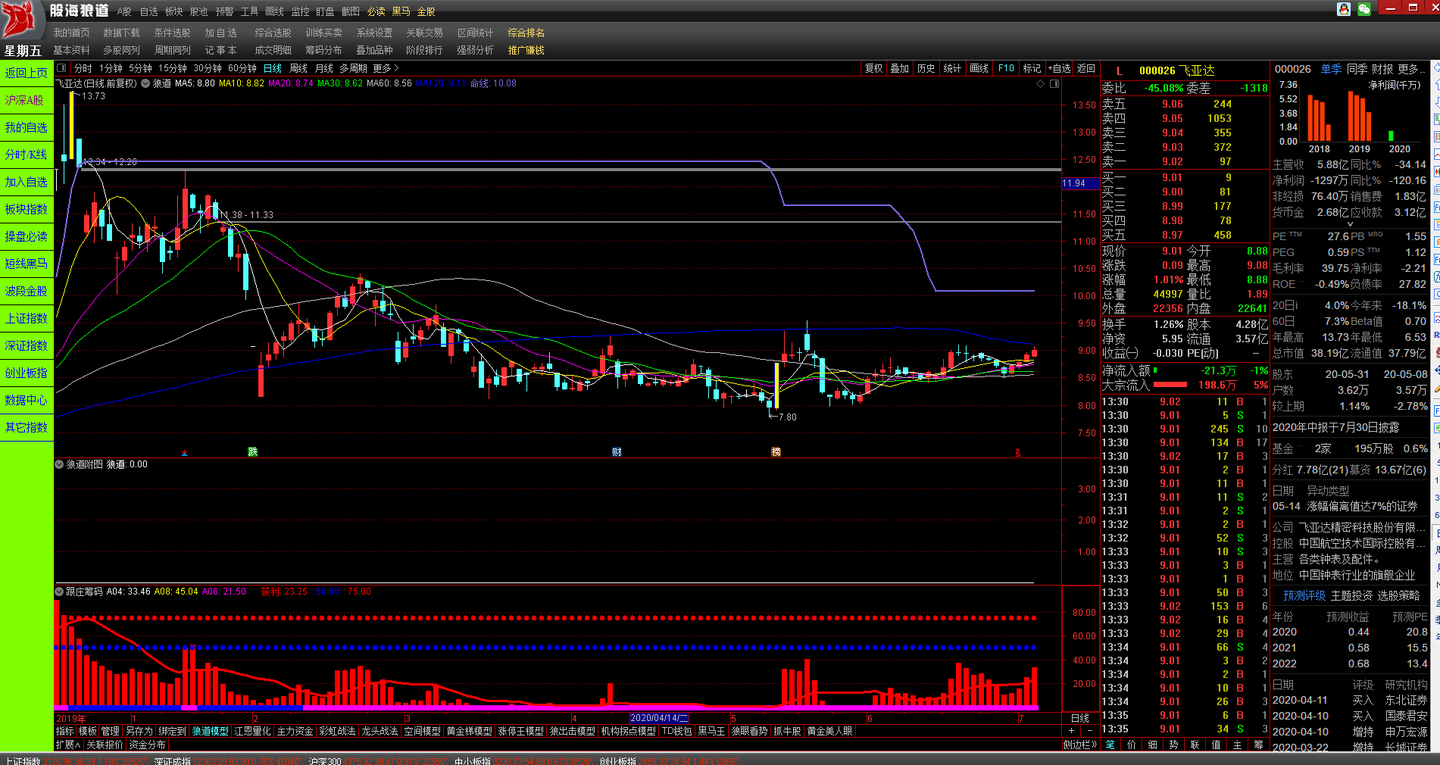Select the 狼道模型 indicator tab
This screenshot has width=1440, height=765.
(x=210, y=731)
